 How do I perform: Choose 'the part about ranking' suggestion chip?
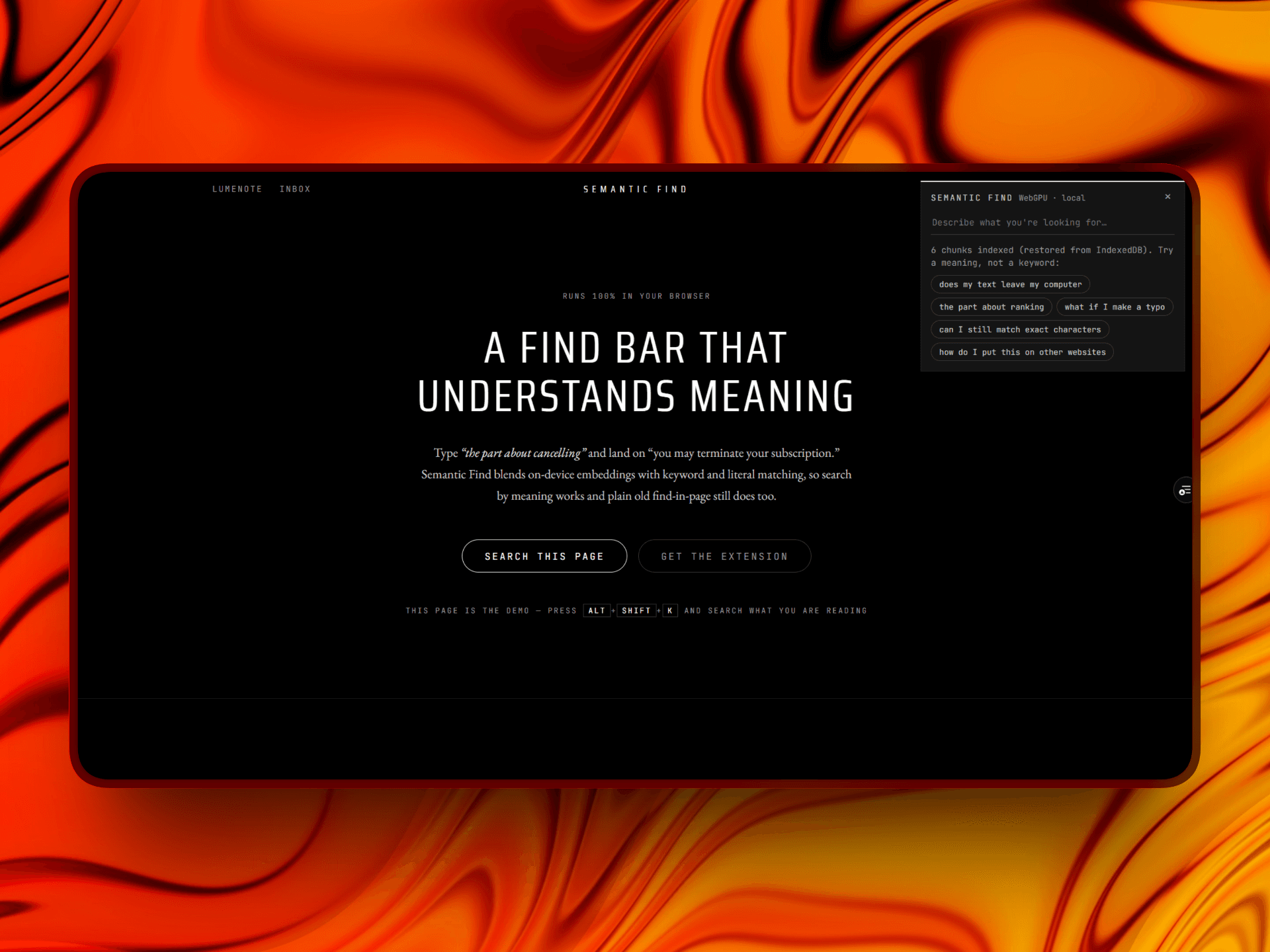pos(991,307)
